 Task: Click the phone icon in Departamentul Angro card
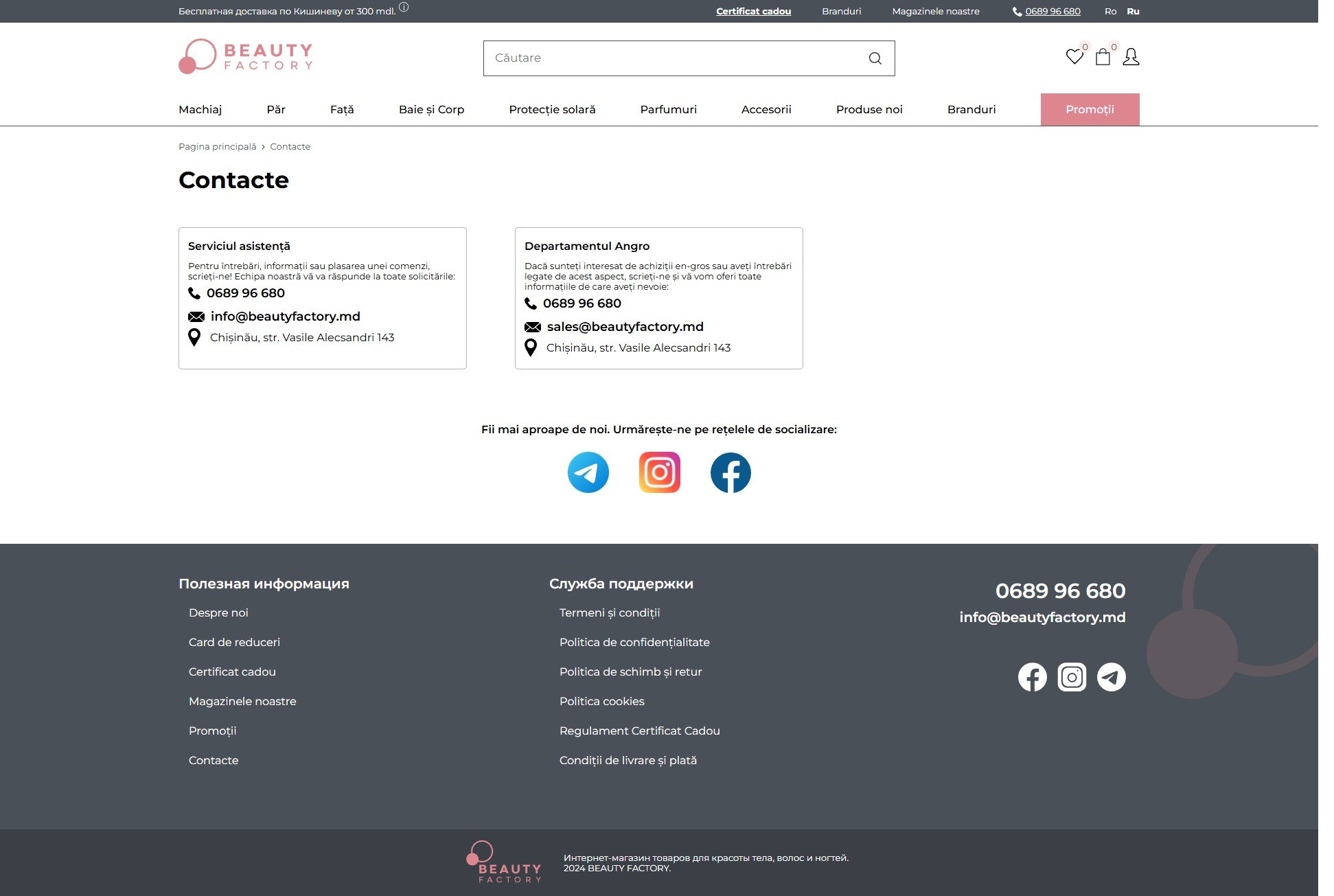pyautogui.click(x=531, y=303)
